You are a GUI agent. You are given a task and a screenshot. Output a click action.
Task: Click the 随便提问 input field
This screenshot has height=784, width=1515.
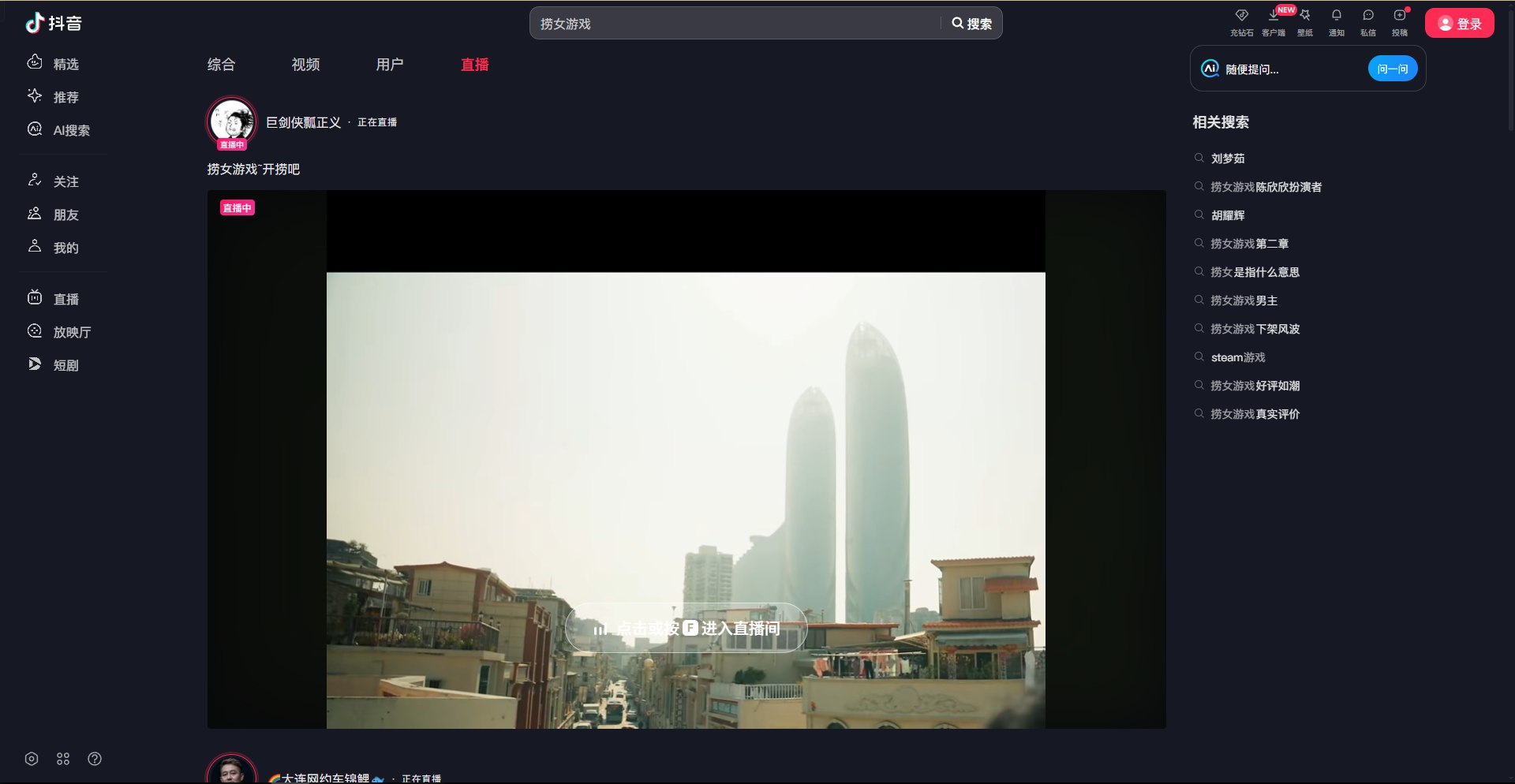(1294, 69)
